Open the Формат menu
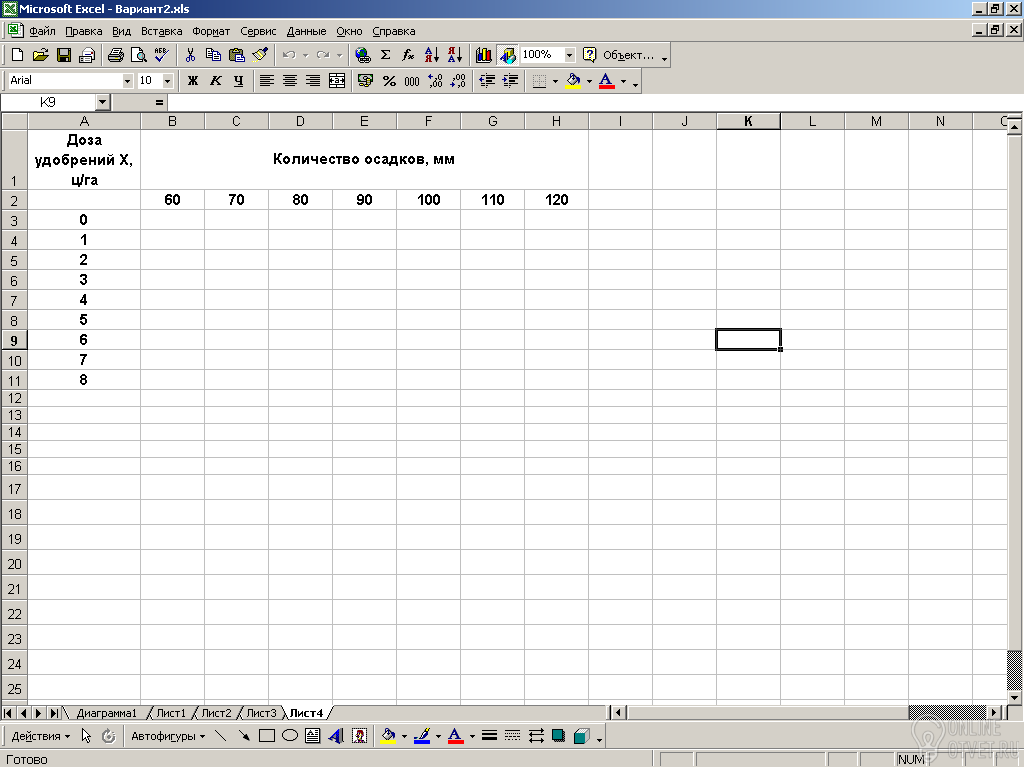The image size is (1024, 768). [x=211, y=31]
